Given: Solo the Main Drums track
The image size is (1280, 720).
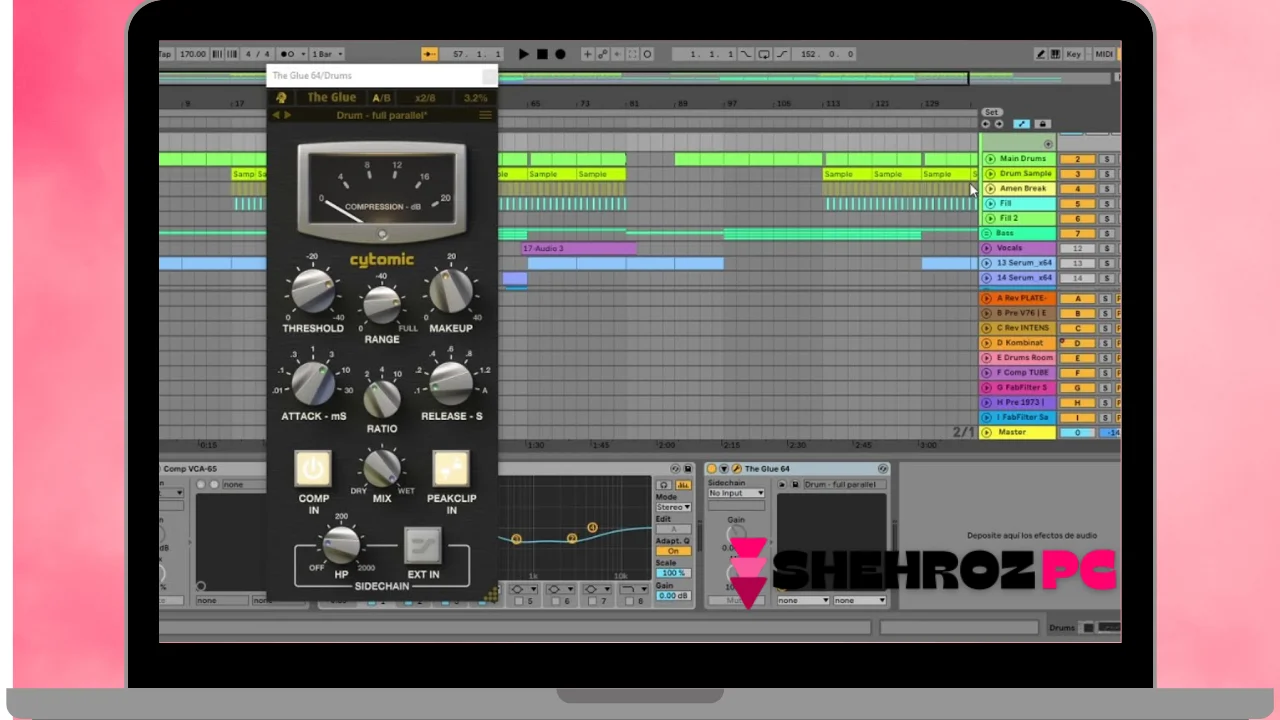Looking at the screenshot, I should pyautogui.click(x=1106, y=159).
